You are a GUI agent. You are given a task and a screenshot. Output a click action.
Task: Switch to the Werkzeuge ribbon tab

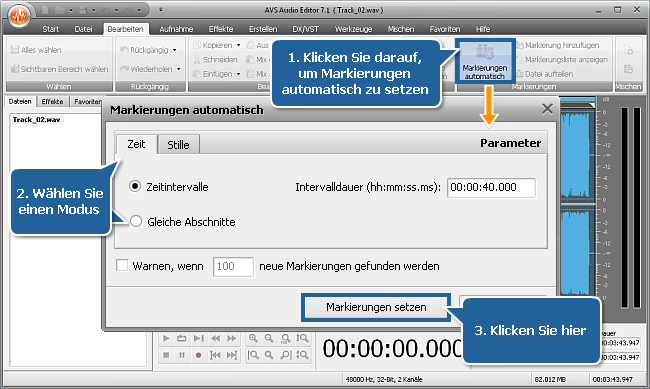pos(354,29)
